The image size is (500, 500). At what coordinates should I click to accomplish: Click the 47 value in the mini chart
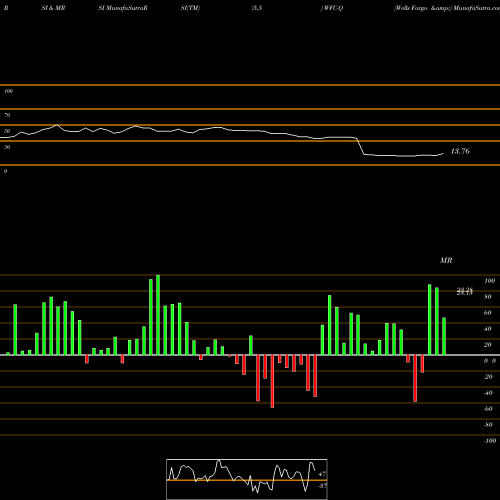322,474
